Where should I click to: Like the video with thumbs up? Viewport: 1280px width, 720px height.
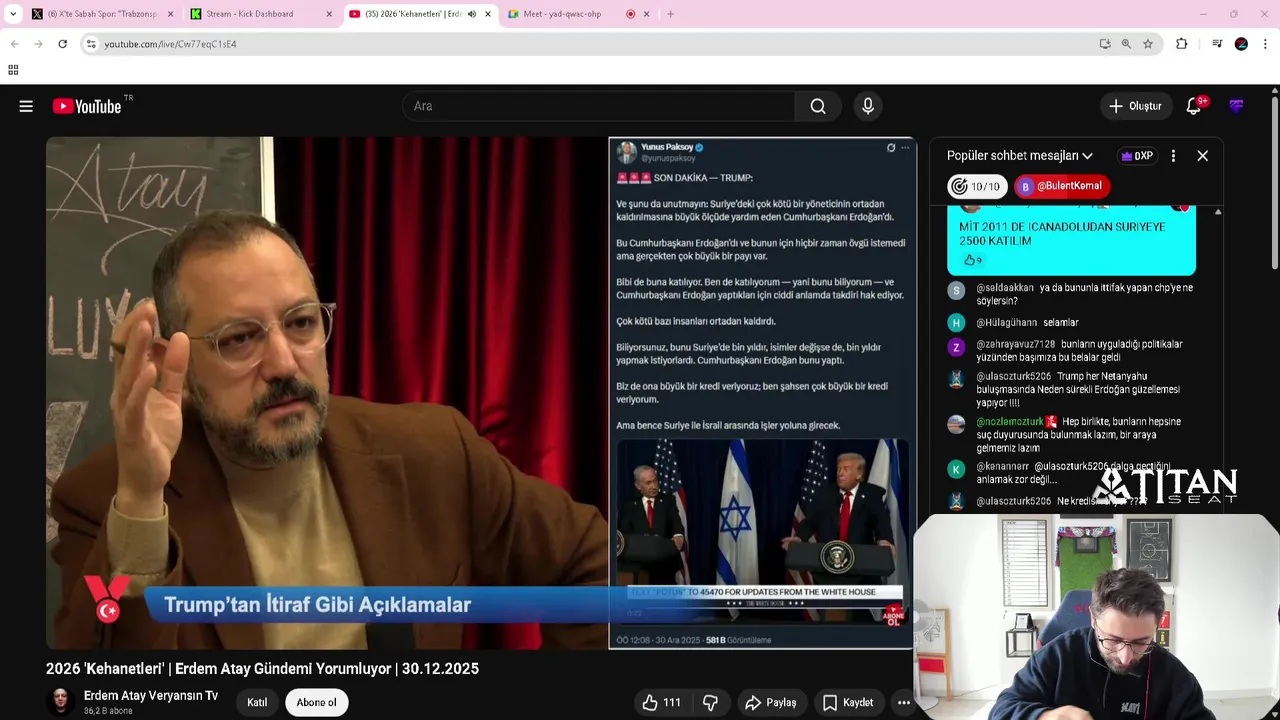pos(661,703)
